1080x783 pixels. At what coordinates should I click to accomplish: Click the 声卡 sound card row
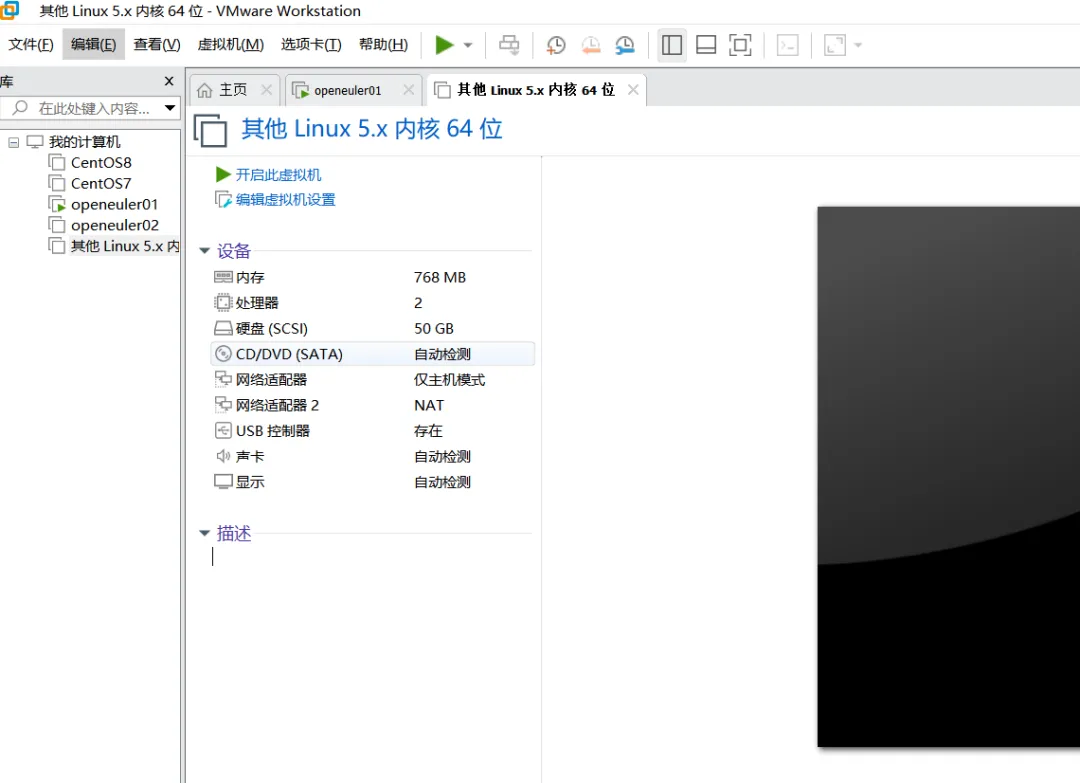point(372,457)
